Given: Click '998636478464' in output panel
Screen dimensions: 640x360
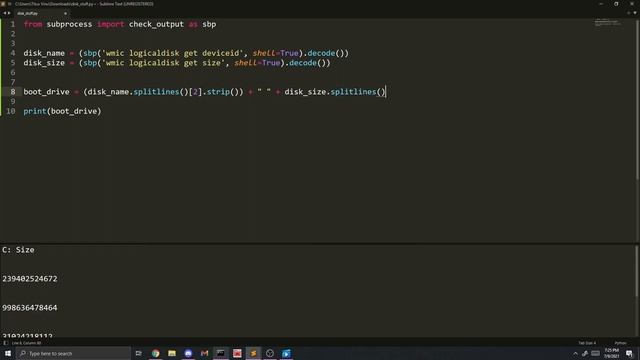Looking at the screenshot, I should [x=30, y=308].
